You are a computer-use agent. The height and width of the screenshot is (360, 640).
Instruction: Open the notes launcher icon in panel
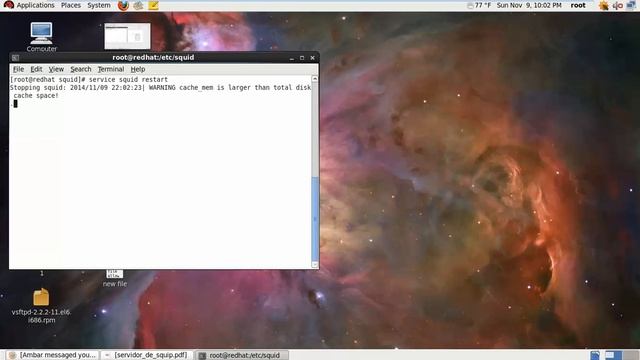pyautogui.click(x=153, y=5)
